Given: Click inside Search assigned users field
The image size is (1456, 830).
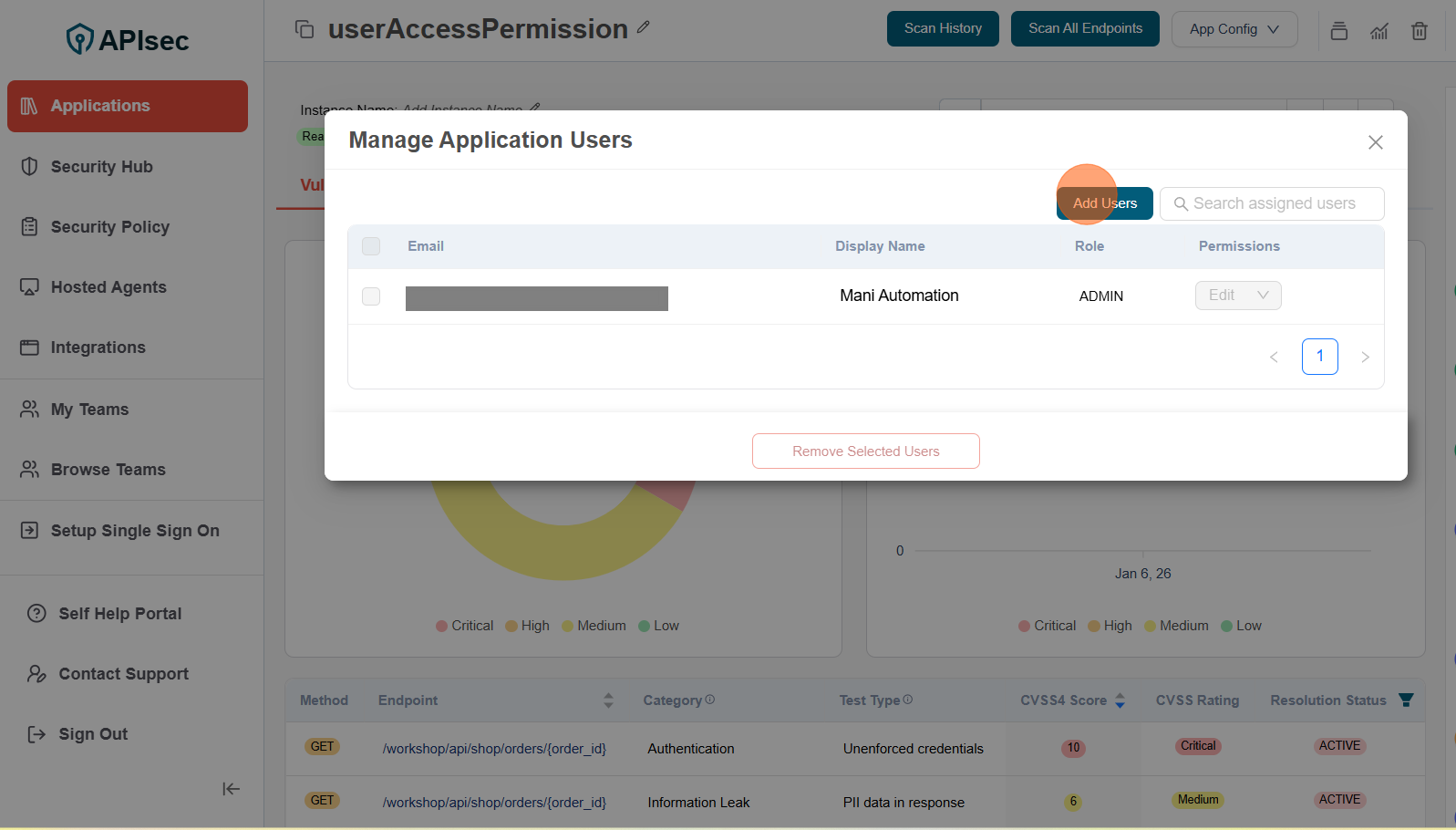Looking at the screenshot, I should [1274, 203].
